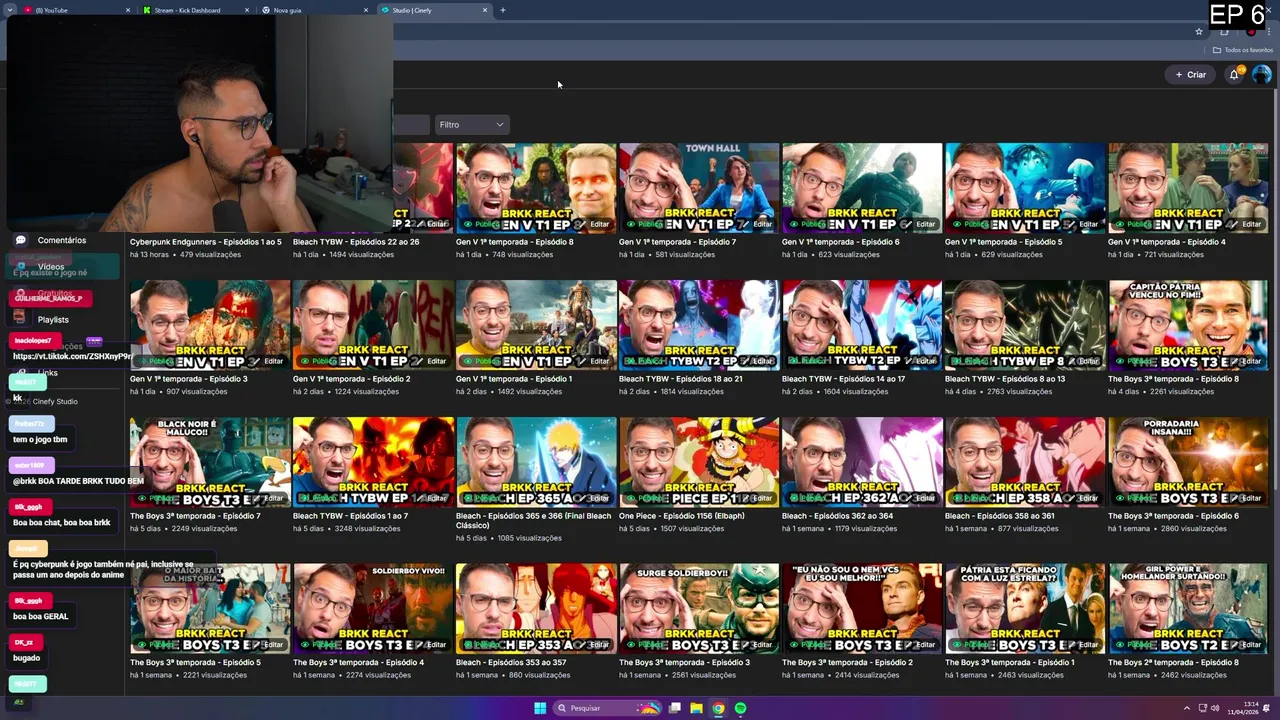Open the Windows Start menu
This screenshot has height=720, width=1280.
click(540, 708)
